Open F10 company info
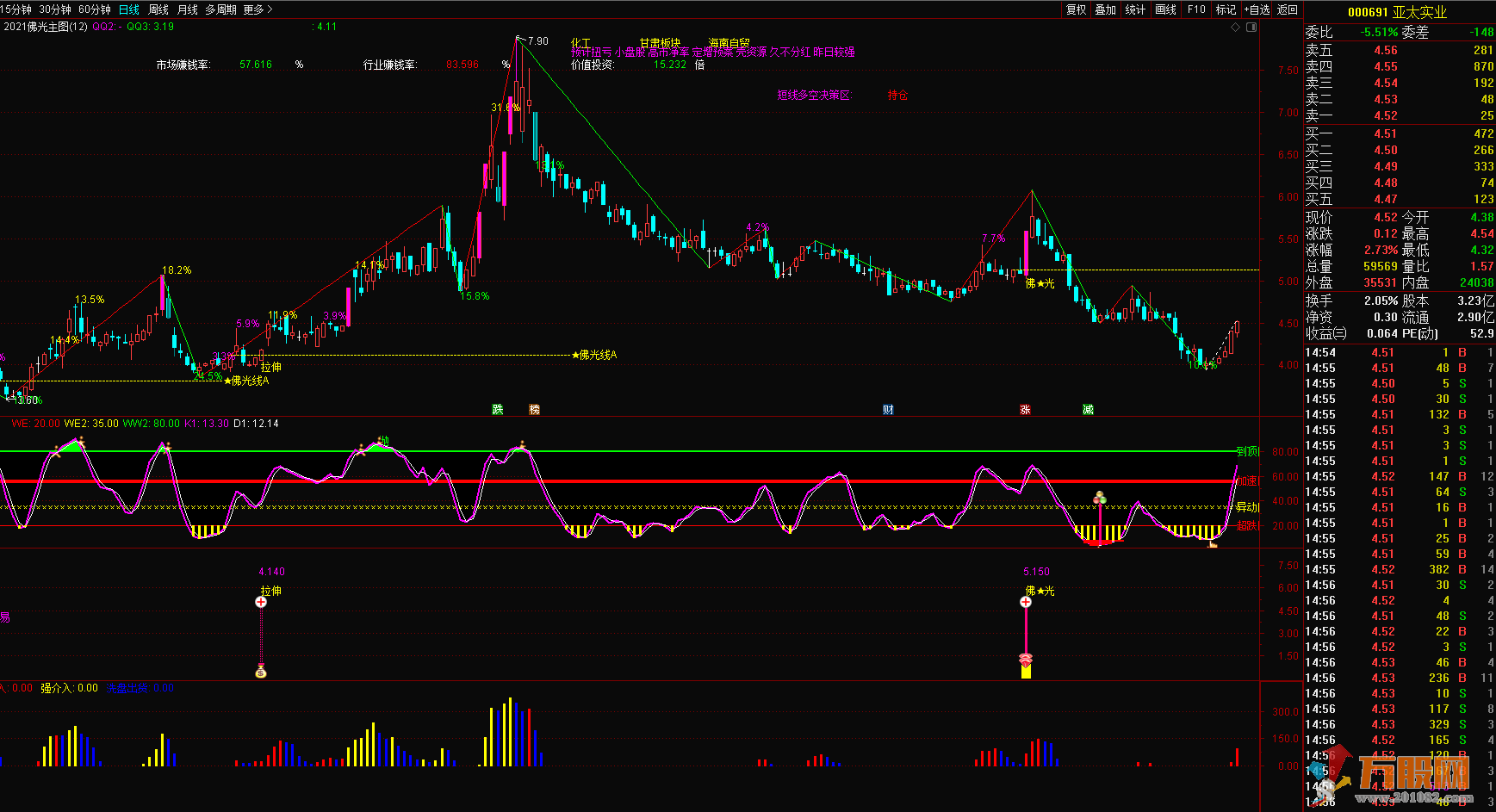 (1196, 9)
